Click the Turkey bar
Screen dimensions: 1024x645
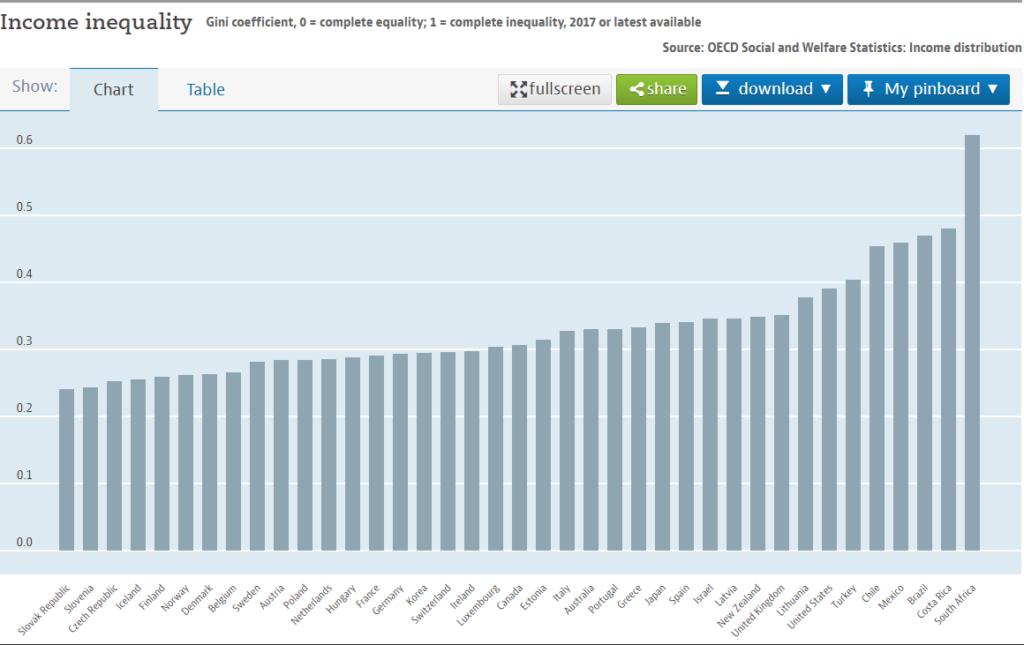click(x=853, y=415)
